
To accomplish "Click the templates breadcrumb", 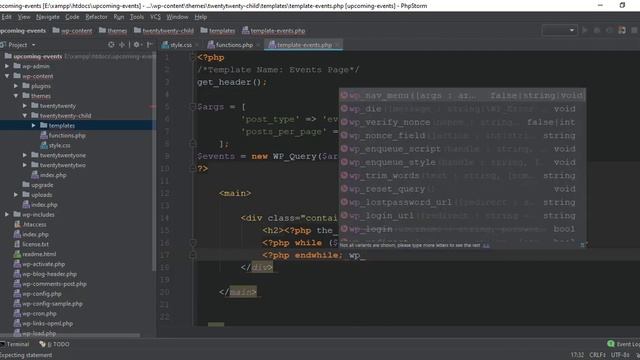I will (x=218, y=31).
